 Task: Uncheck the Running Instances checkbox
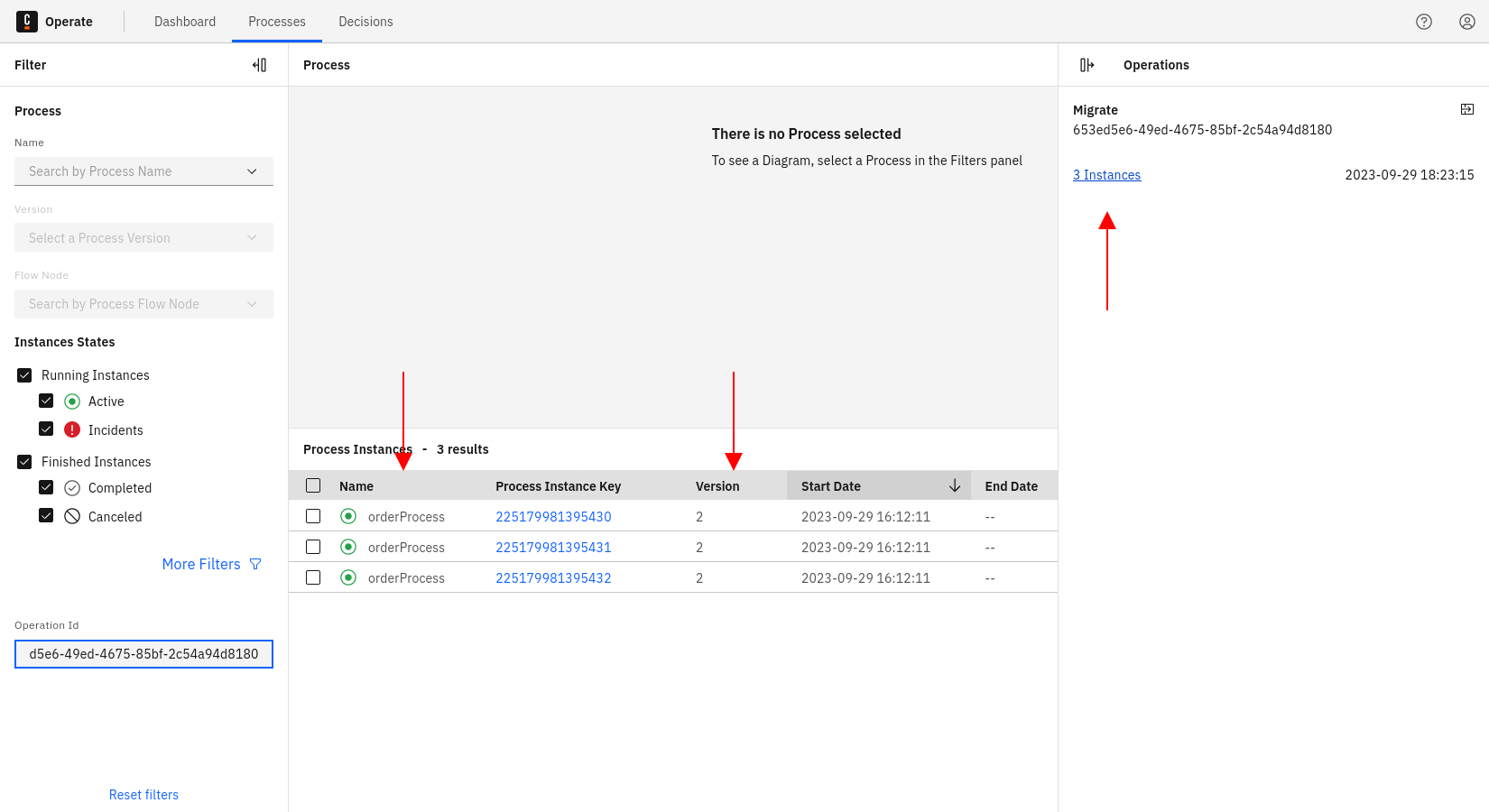point(24,375)
